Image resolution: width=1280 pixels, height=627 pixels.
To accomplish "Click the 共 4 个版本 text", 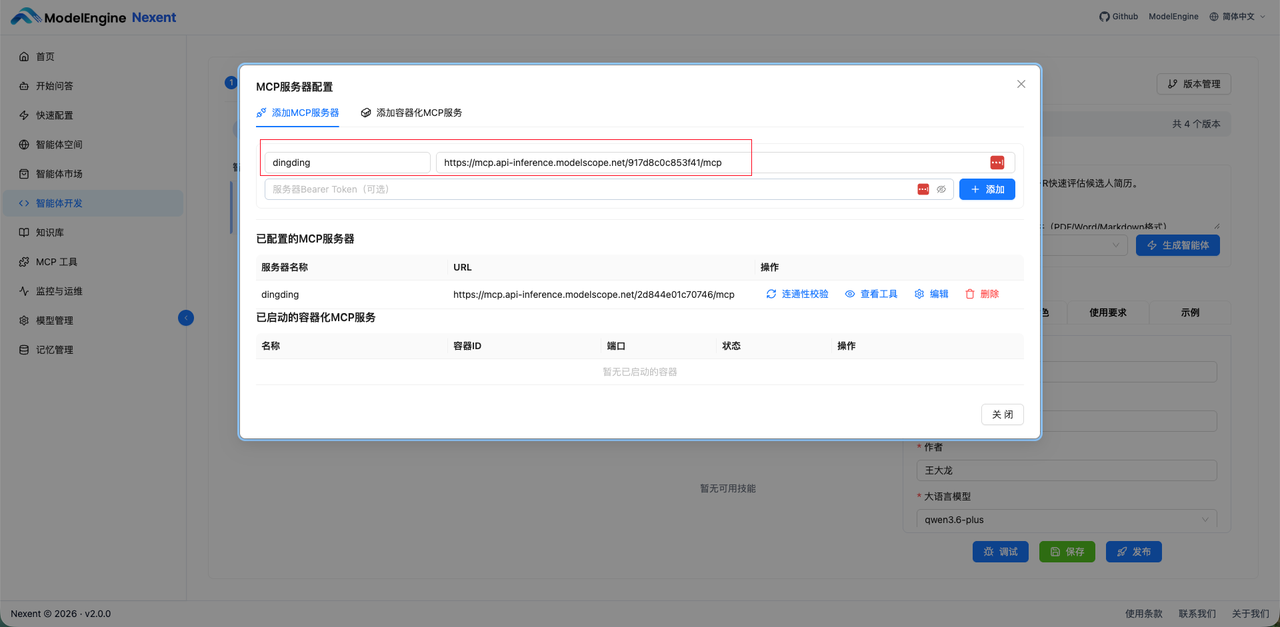I will [1195, 125].
